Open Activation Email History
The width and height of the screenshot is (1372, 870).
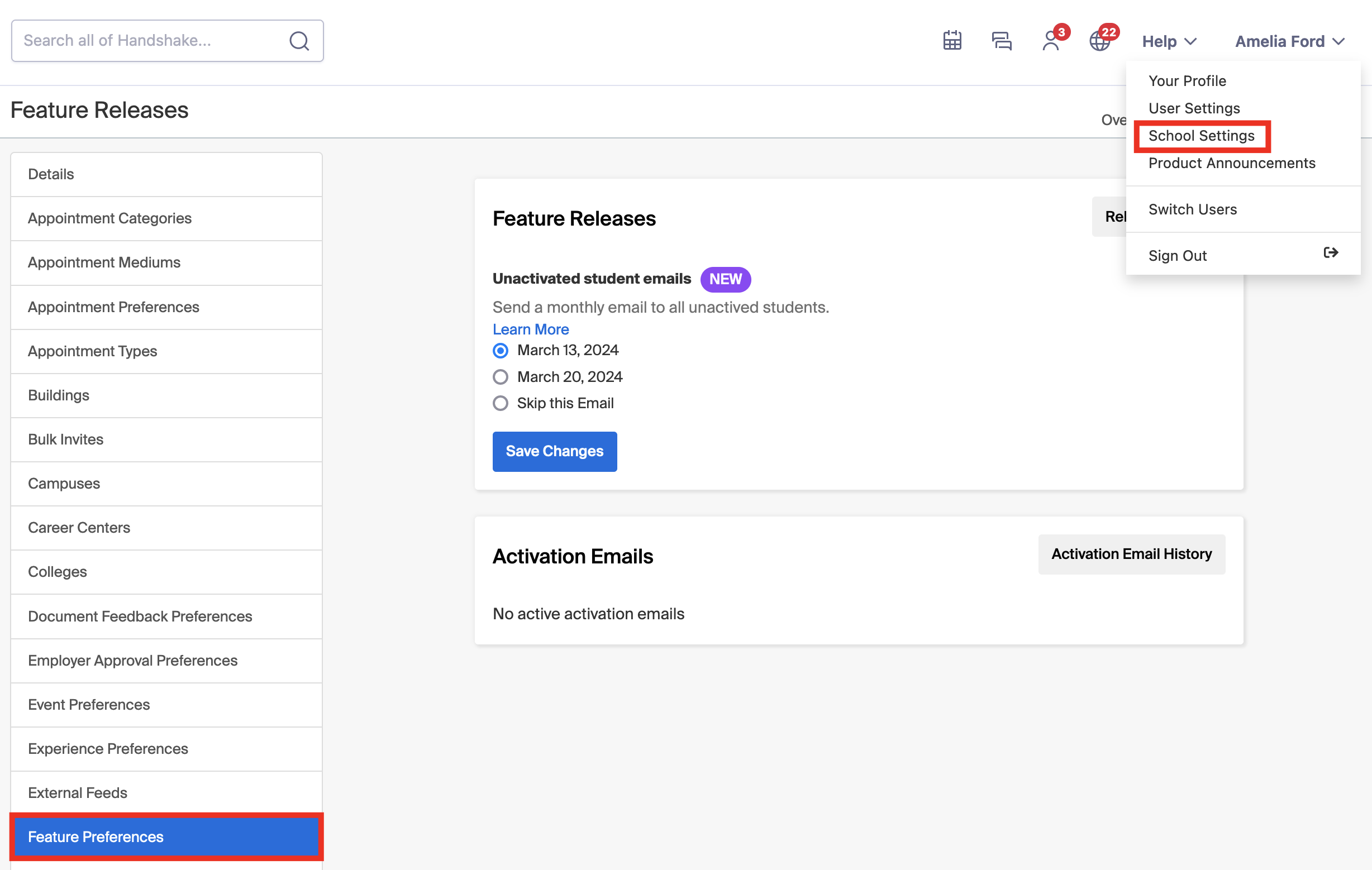pos(1132,554)
